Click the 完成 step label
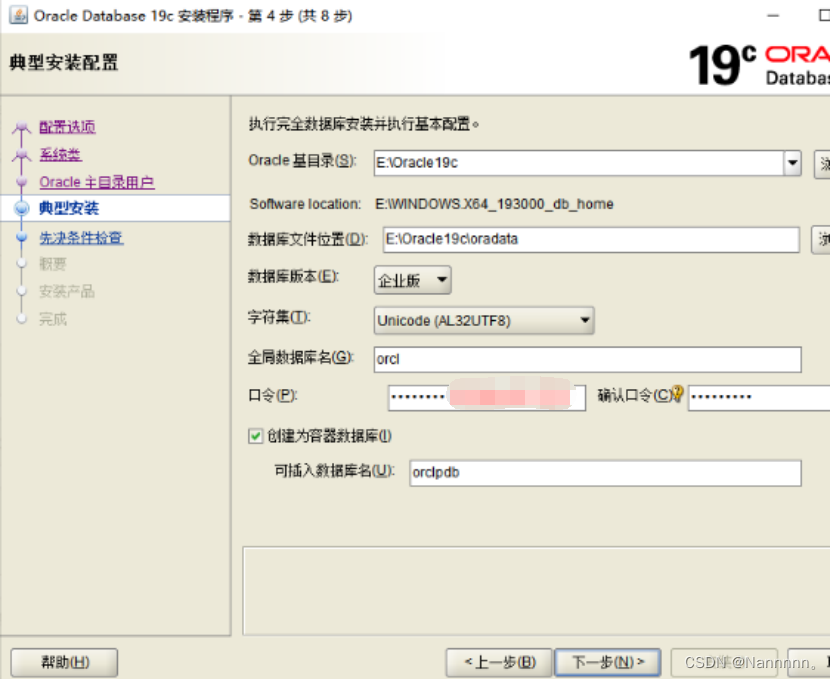831x679 pixels. point(52,319)
